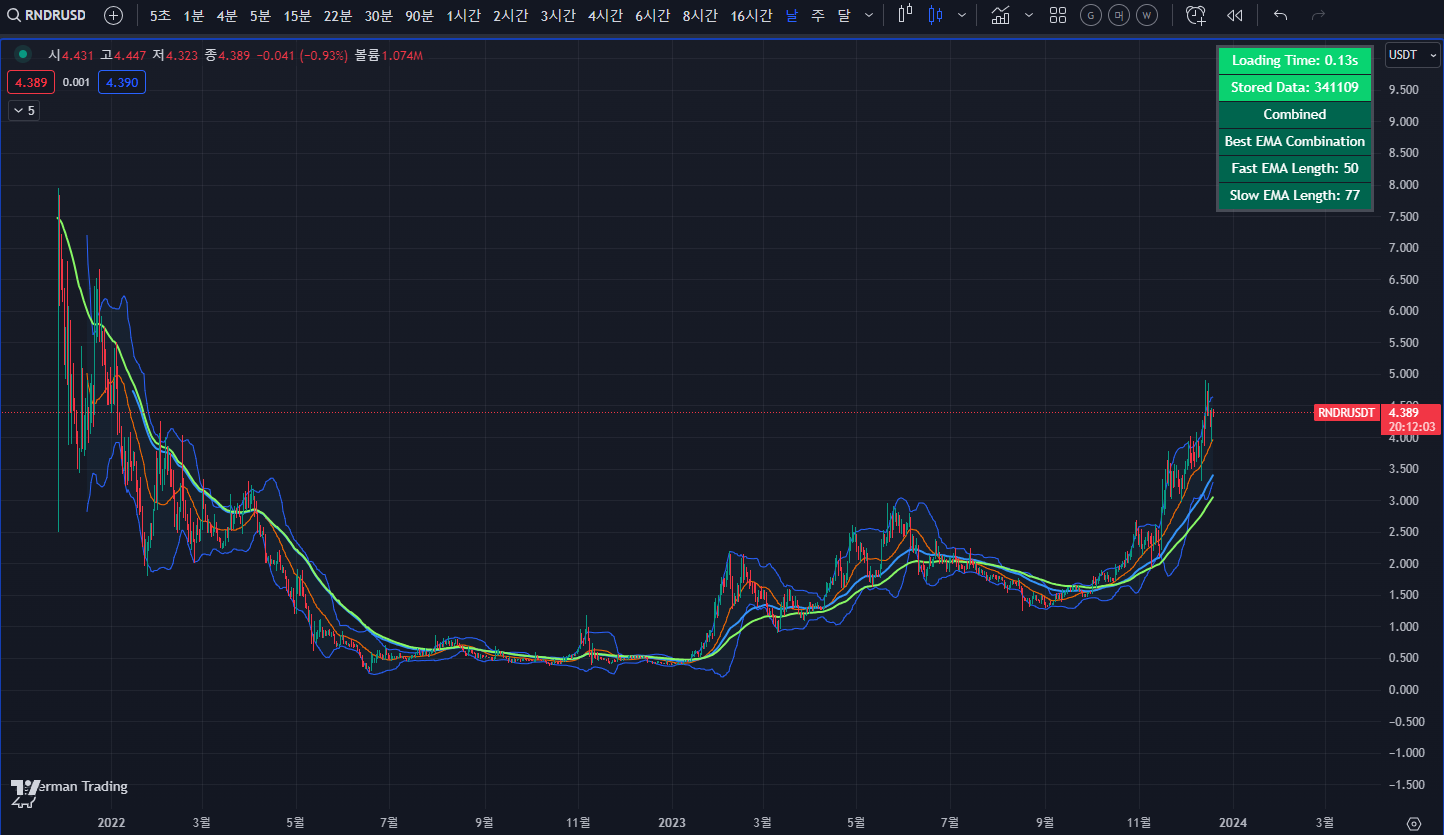Open the RNDRUSD symbol search
1444x835 pixels.
pyautogui.click(x=47, y=15)
